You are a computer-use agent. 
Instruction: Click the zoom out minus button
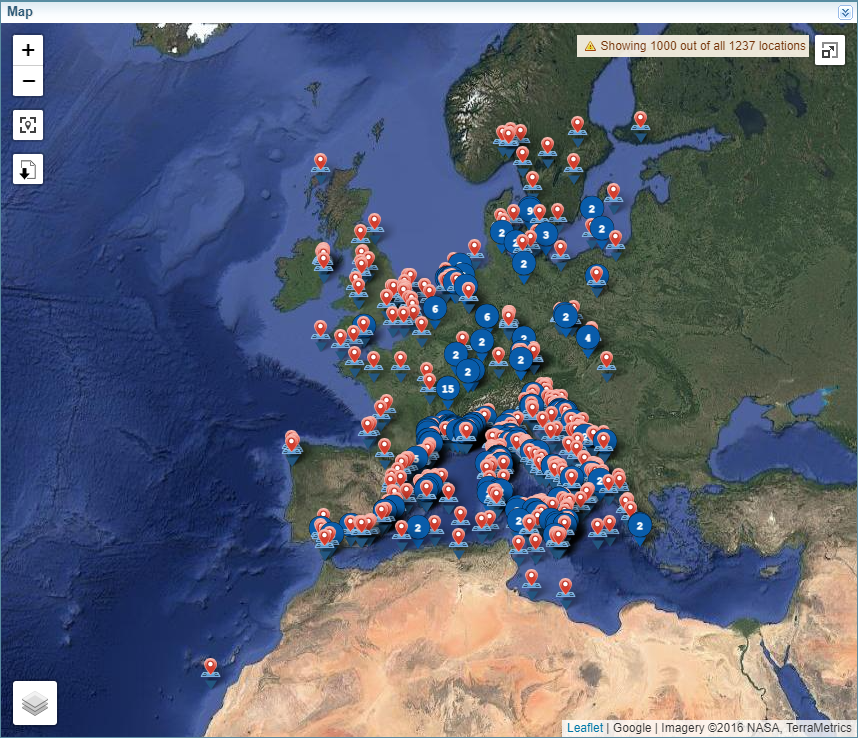[x=28, y=81]
